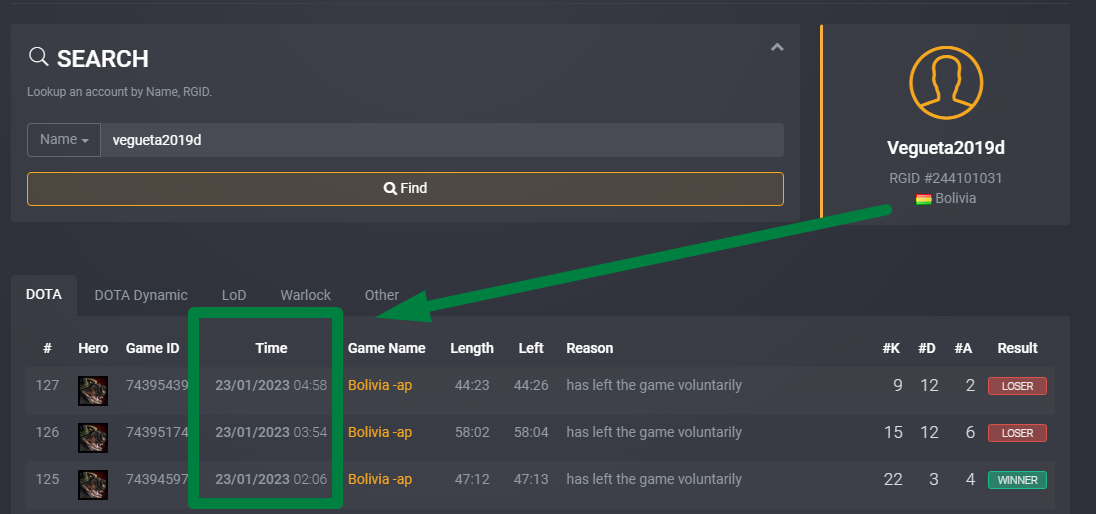Click hero icon for game 125
This screenshot has width=1096, height=514.
click(93, 485)
